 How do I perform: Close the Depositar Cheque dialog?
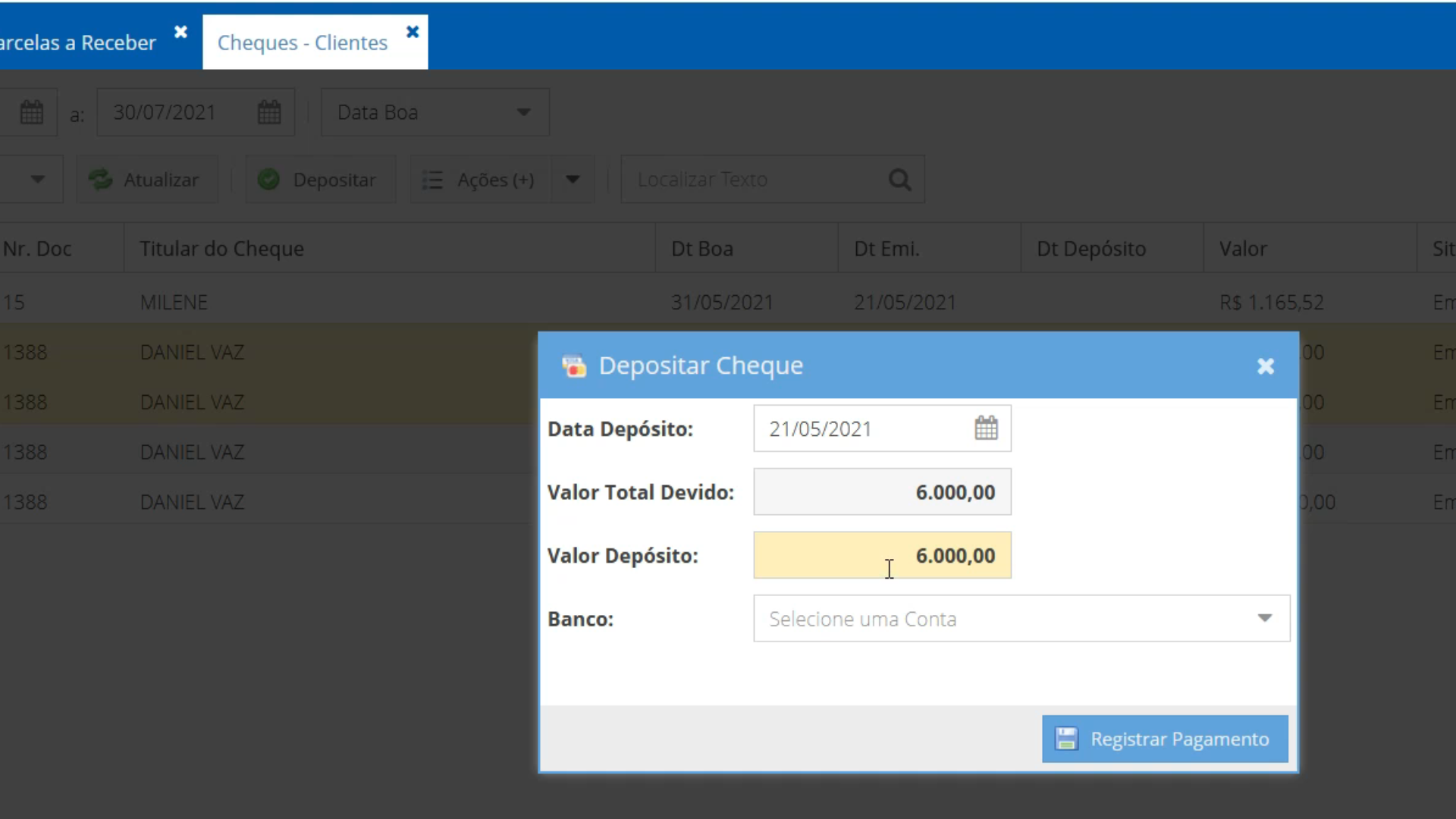(x=1266, y=366)
